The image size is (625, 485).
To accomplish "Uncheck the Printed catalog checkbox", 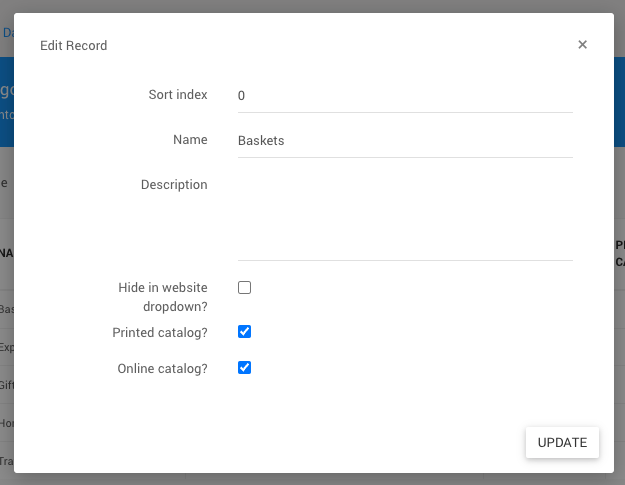I will pos(244,332).
